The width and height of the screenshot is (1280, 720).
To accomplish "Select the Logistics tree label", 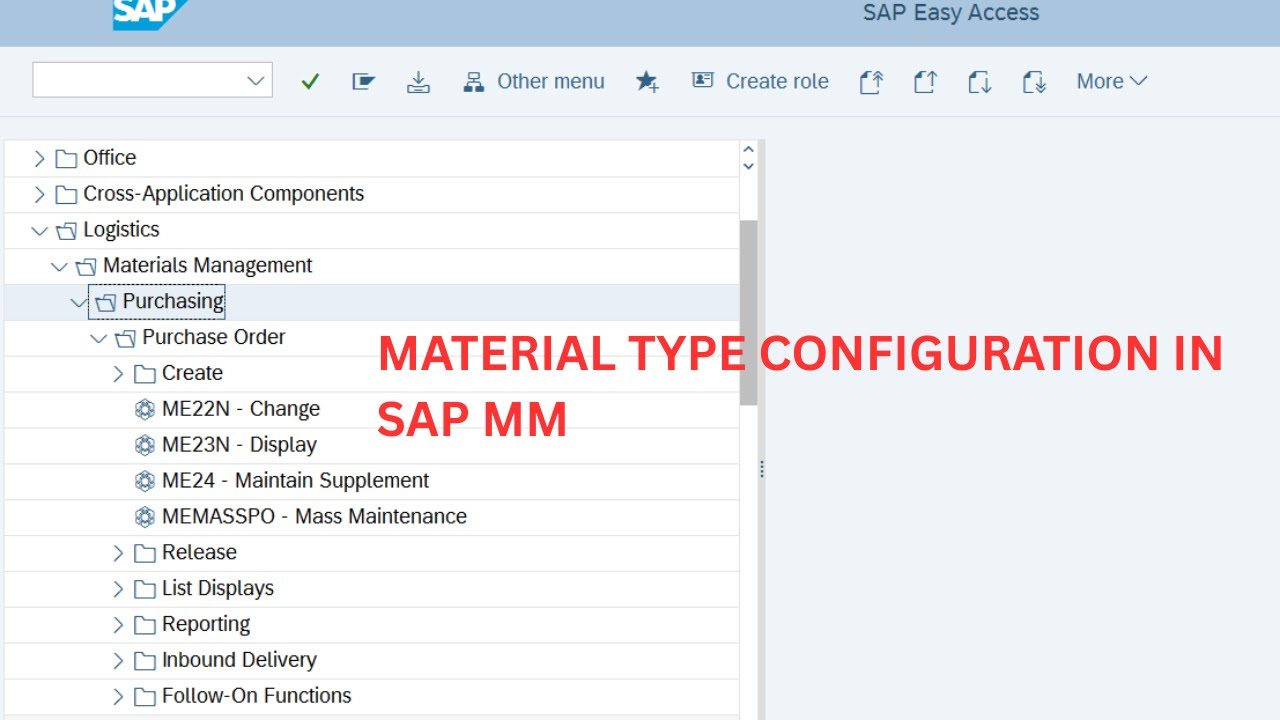I will pyautogui.click(x=121, y=230).
